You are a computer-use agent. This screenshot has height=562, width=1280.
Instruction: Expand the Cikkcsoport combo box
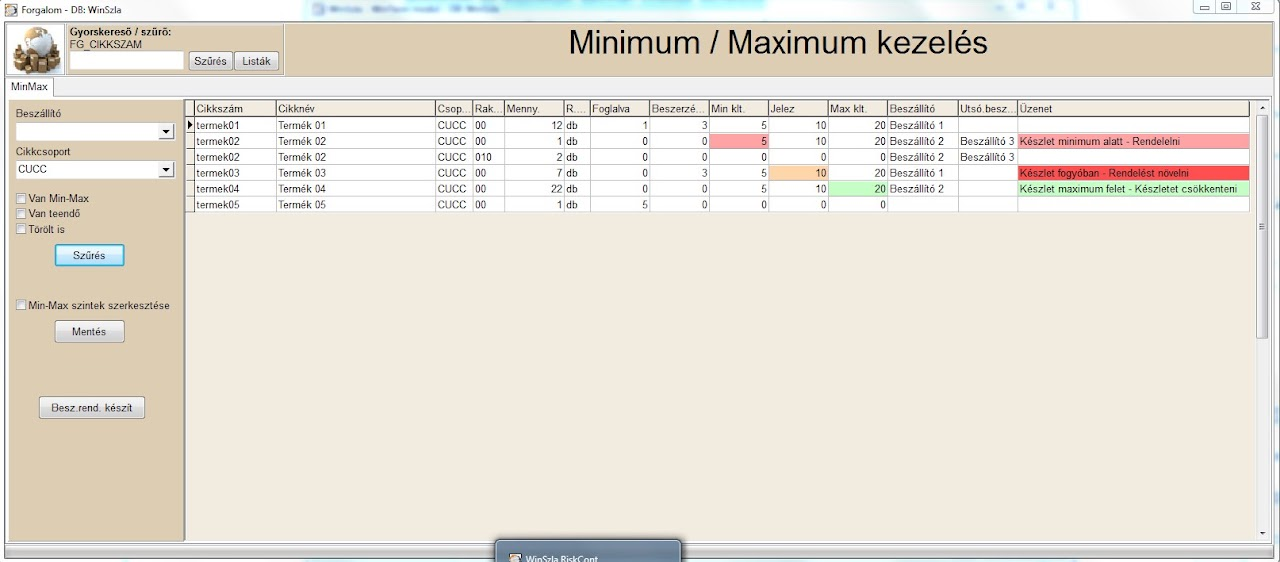(166, 170)
